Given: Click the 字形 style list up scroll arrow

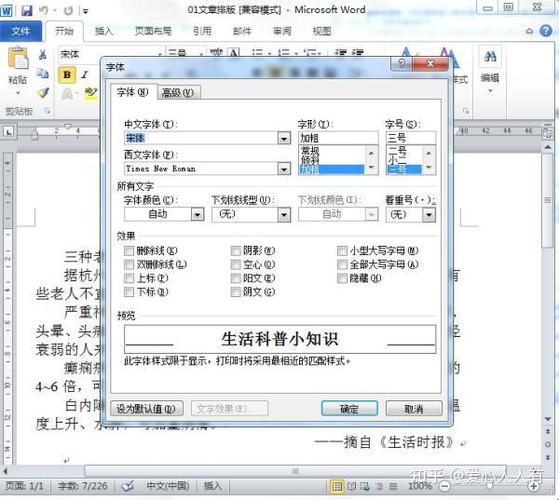Looking at the screenshot, I should coord(371,153).
